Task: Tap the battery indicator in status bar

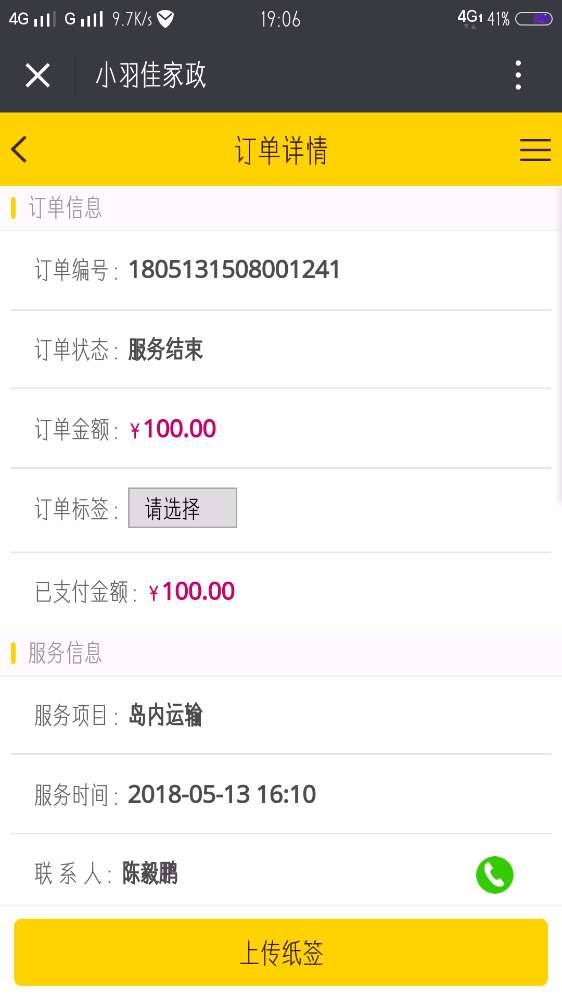Action: tap(533, 18)
